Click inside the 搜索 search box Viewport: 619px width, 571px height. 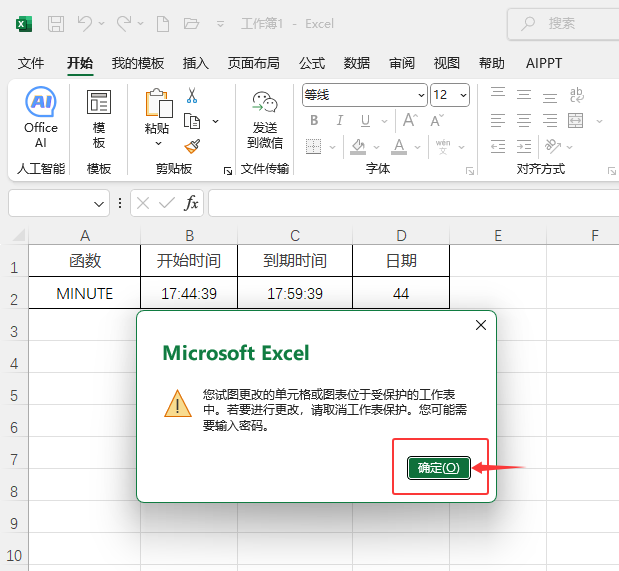pos(565,24)
